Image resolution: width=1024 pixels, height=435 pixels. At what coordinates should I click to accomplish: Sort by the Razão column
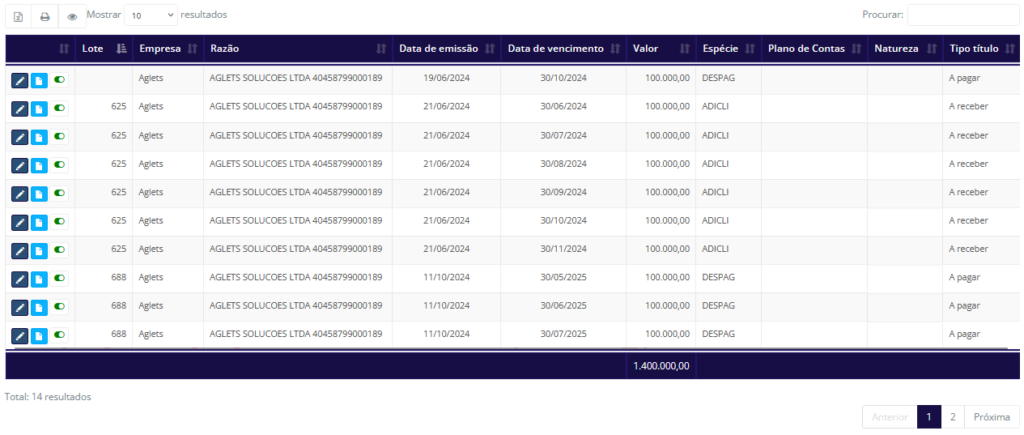tap(298, 49)
